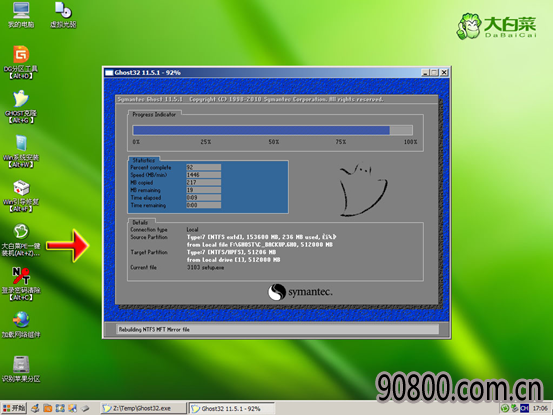Image resolution: width=553 pixels, height=415 pixels.
Task: Click the 17:06 taskbar clock
Action: 540,408
